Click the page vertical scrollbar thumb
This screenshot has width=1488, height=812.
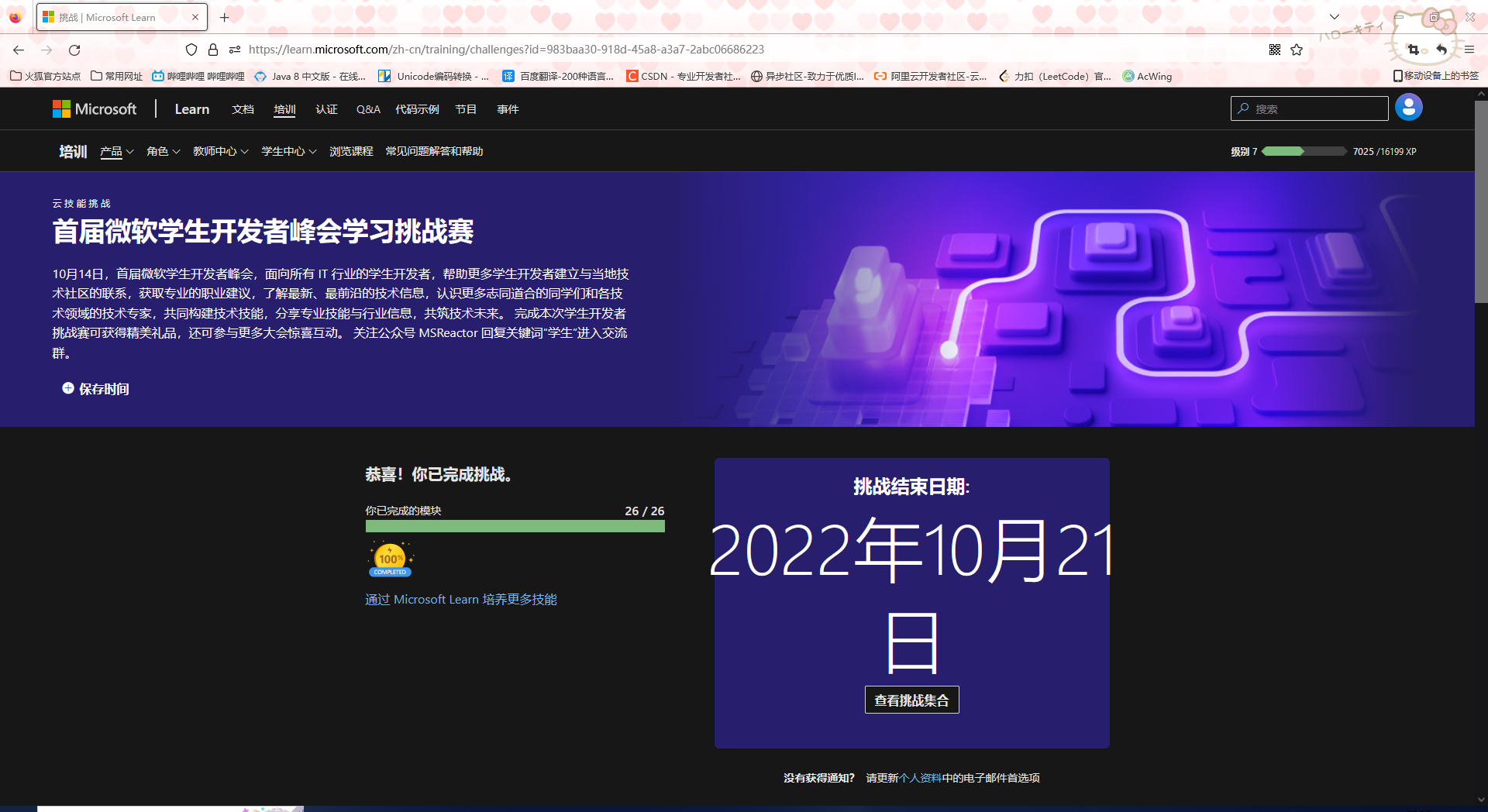1481,201
